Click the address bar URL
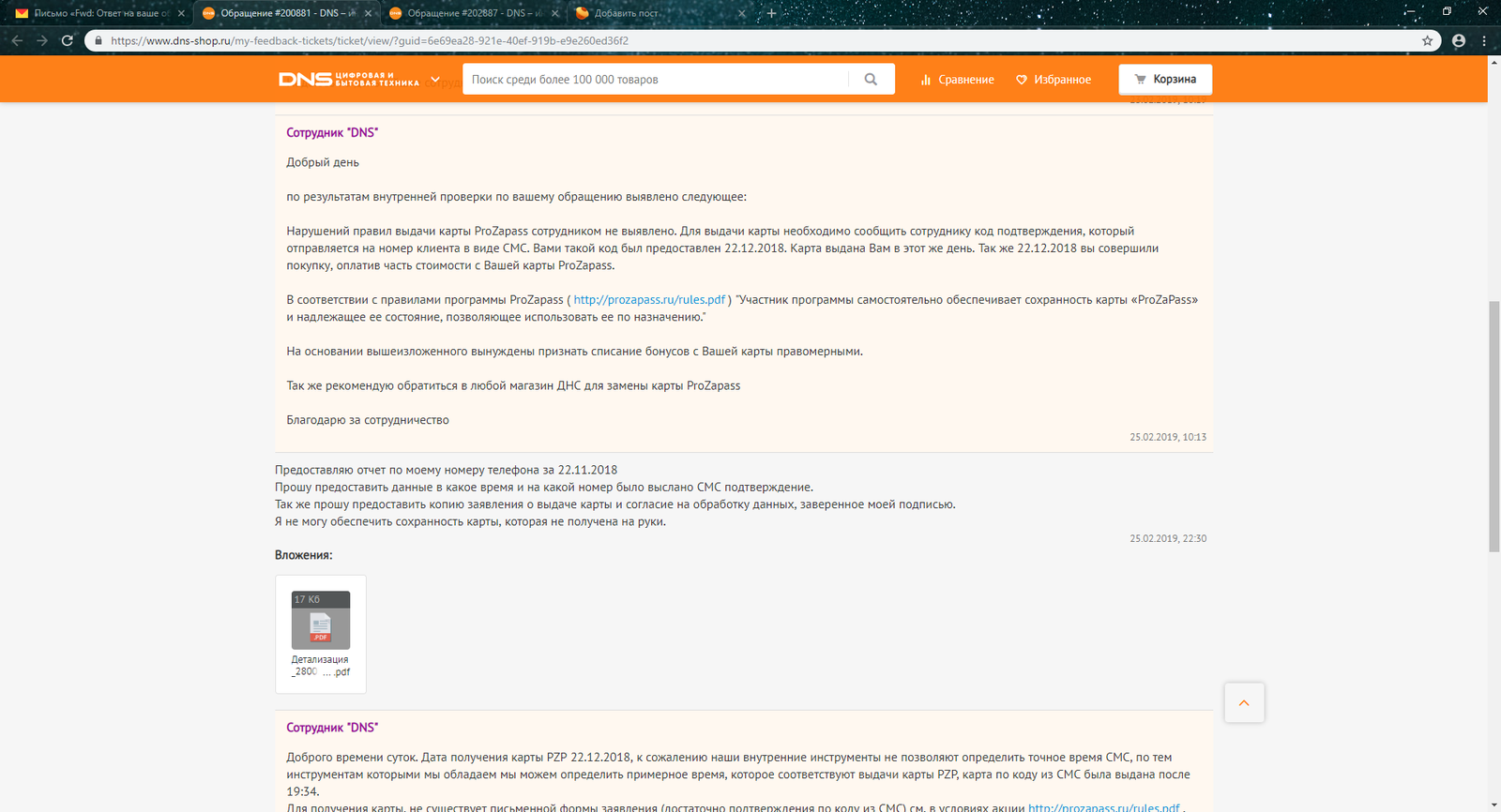Screen dimensions: 1501x812 click(x=370, y=40)
